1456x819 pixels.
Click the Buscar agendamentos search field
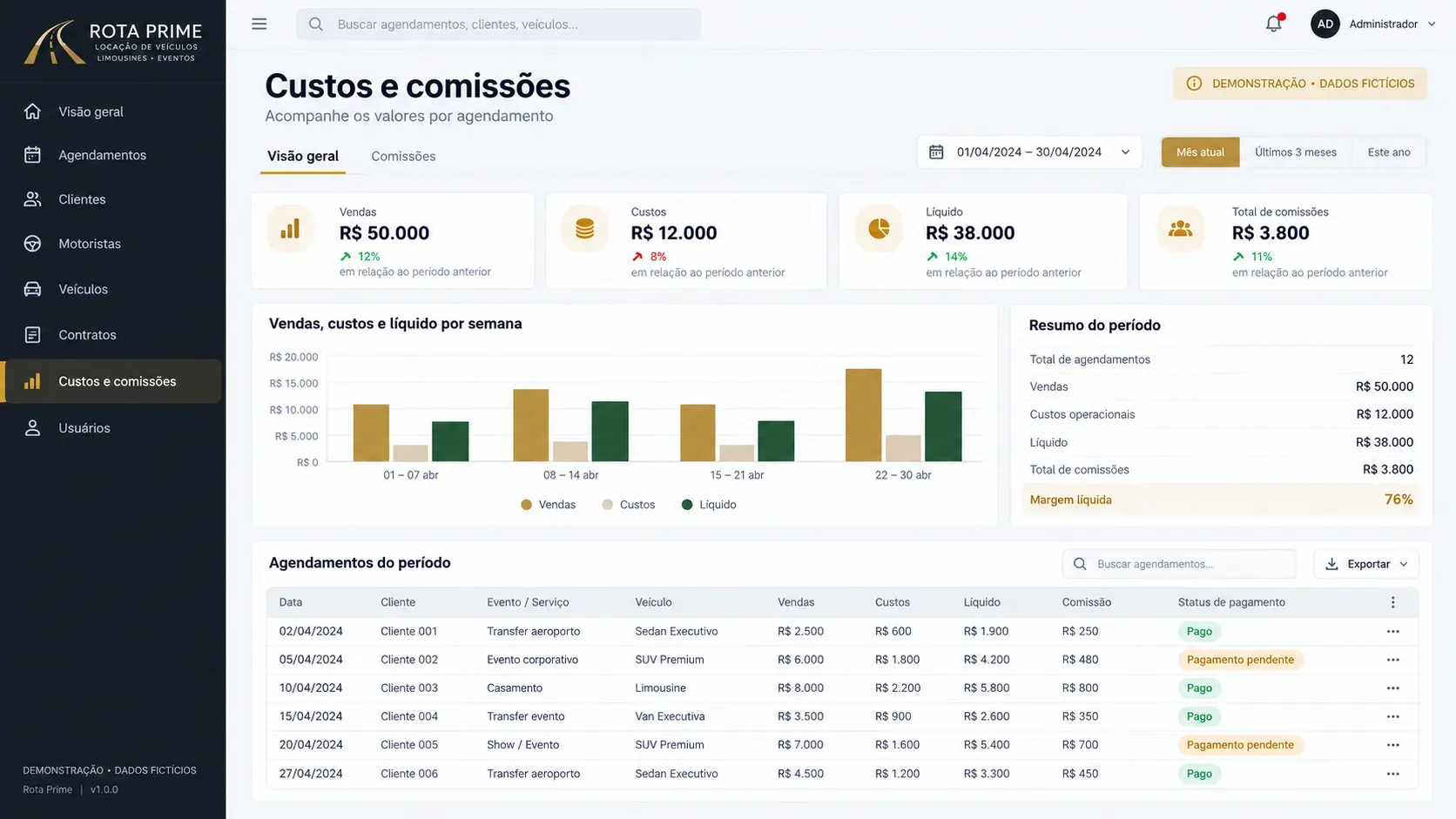click(x=1179, y=564)
